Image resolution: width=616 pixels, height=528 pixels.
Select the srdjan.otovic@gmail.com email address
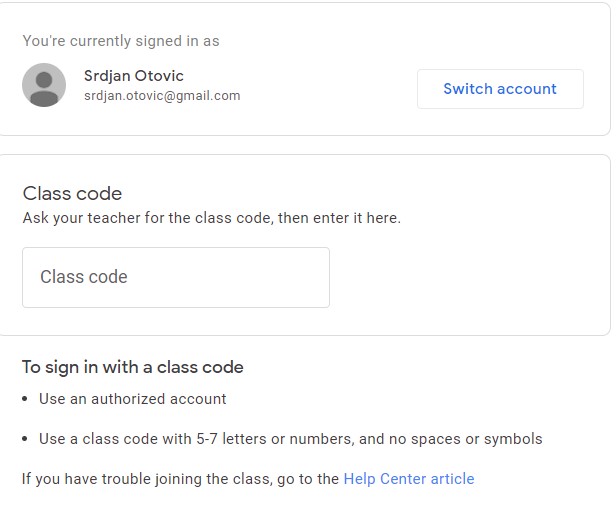pos(162,96)
